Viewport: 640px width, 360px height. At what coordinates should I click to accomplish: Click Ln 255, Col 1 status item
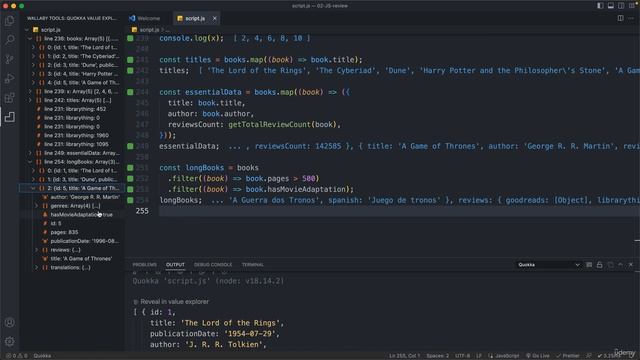(404, 356)
